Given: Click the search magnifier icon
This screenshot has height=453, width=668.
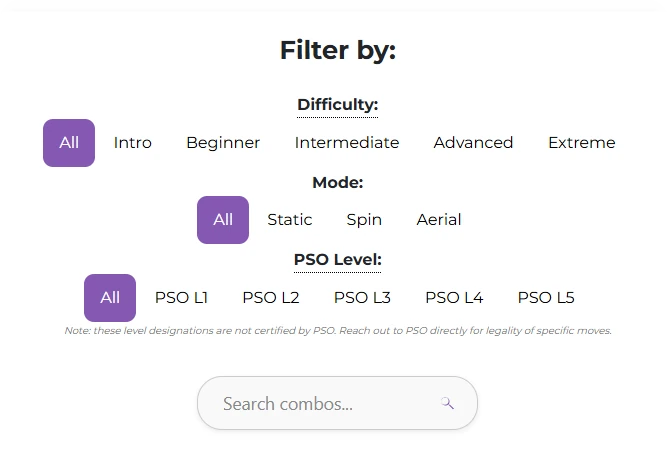Looking at the screenshot, I should [447, 403].
